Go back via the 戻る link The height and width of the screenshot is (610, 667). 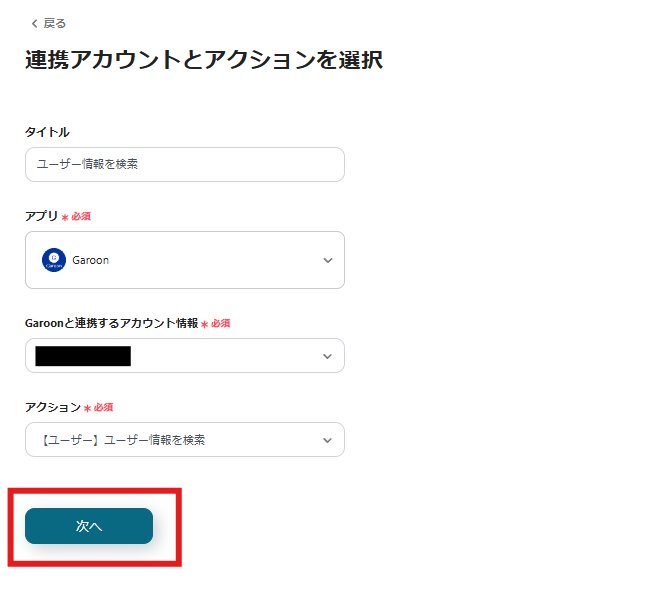click(x=55, y=23)
